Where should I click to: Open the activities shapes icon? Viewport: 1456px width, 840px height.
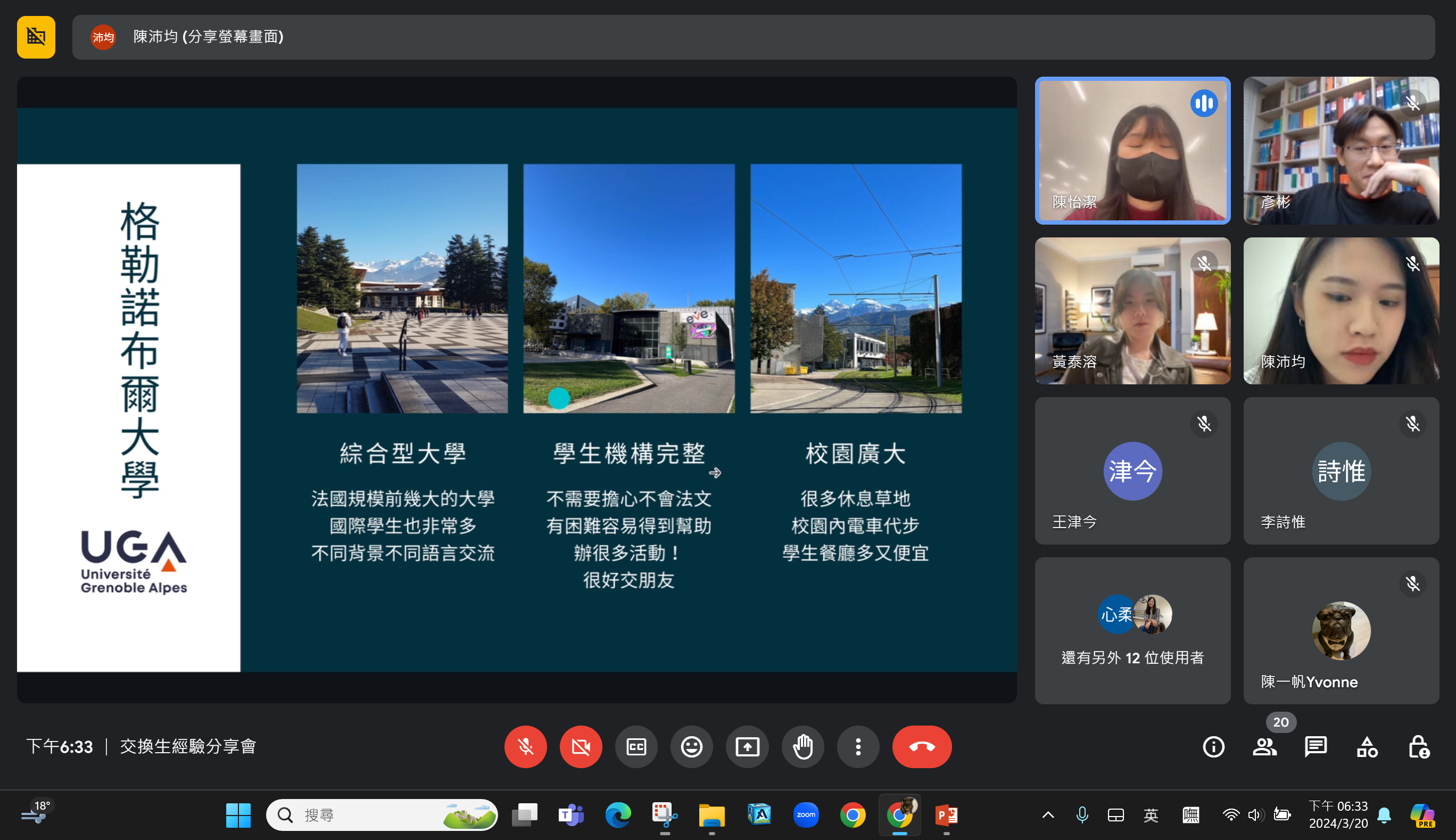pyautogui.click(x=1367, y=747)
